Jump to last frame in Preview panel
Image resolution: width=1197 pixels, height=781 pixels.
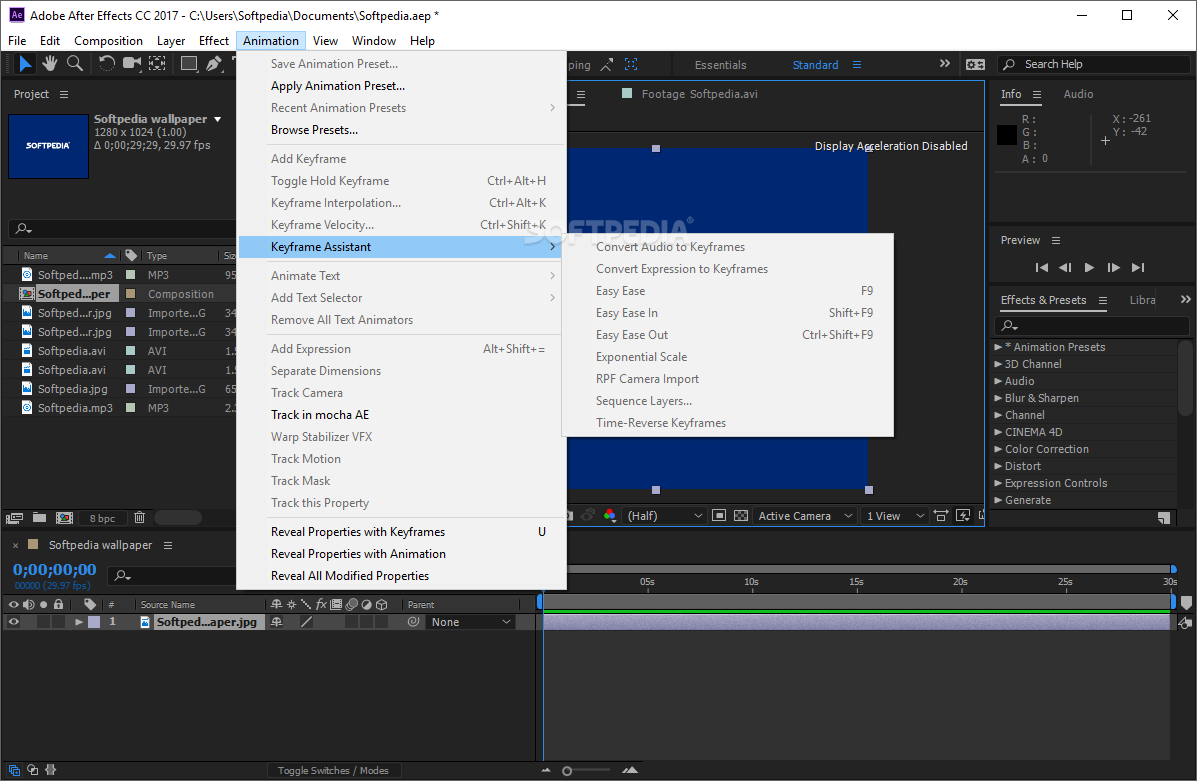pyautogui.click(x=1138, y=267)
